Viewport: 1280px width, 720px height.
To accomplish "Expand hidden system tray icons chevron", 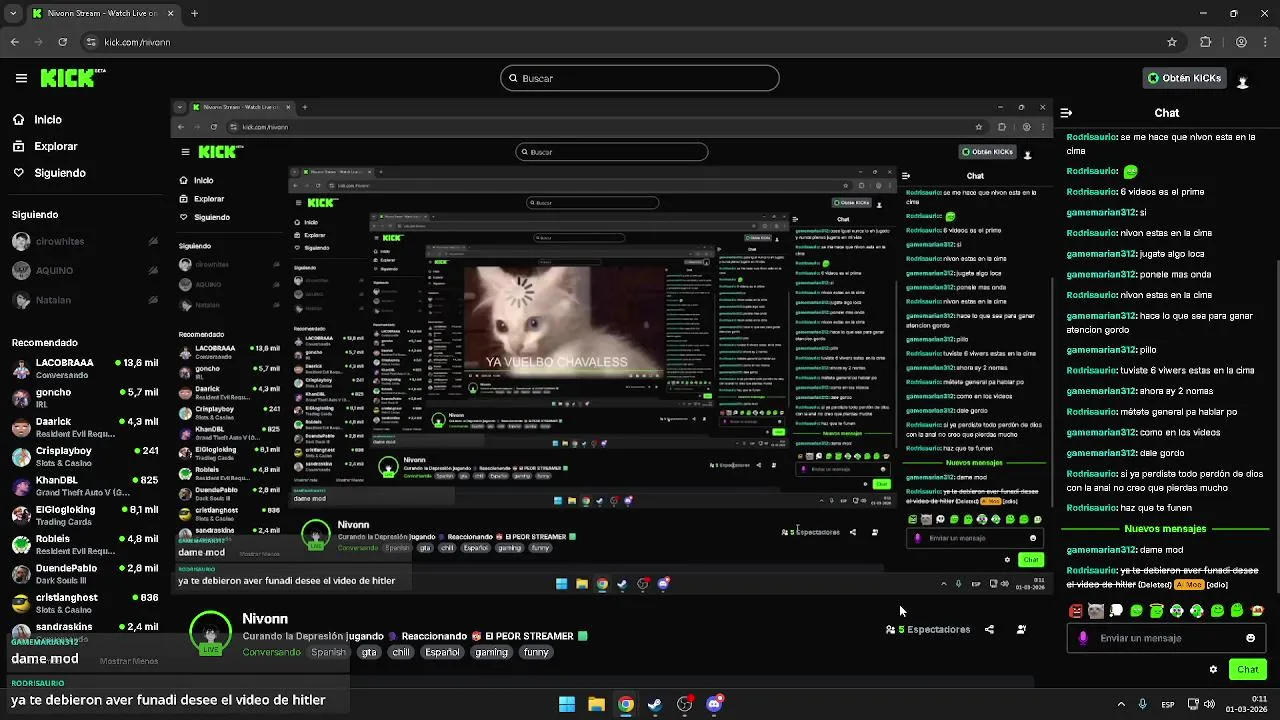I will (x=1120, y=704).
